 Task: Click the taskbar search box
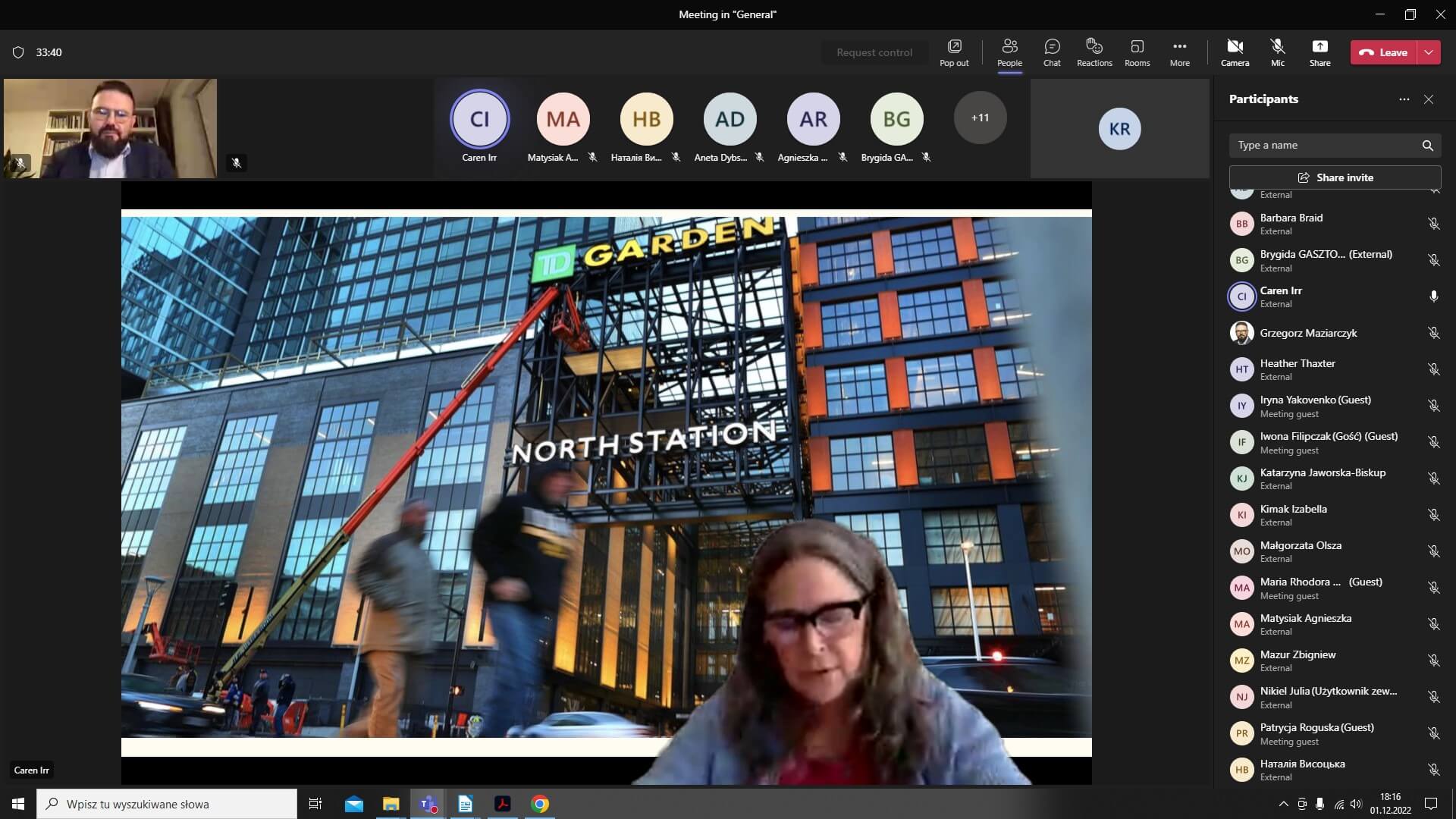(x=167, y=804)
